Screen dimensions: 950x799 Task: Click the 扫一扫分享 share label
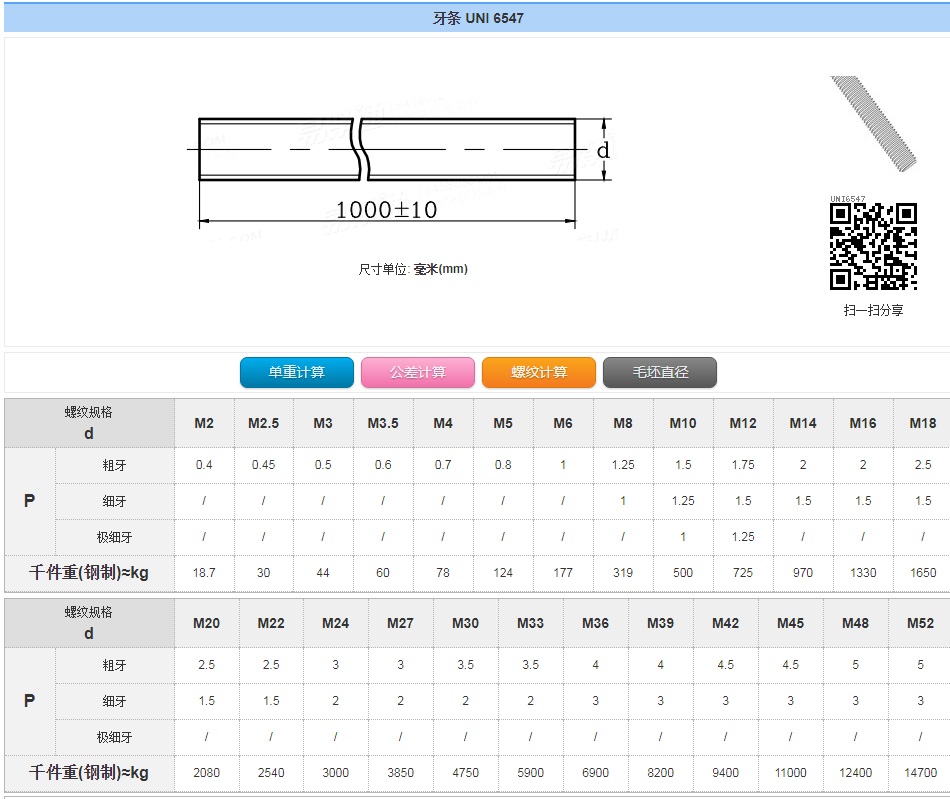click(873, 310)
